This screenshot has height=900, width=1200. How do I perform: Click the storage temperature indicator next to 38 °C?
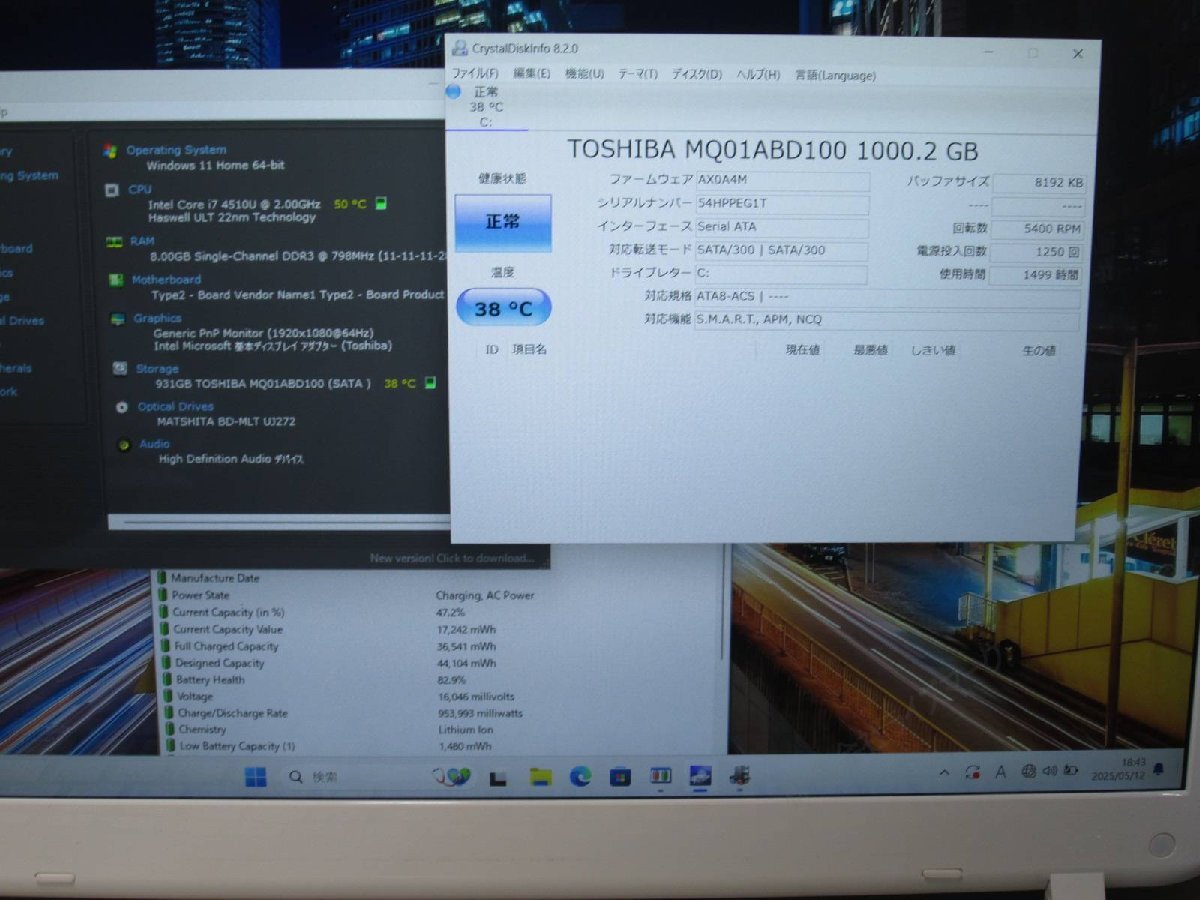pyautogui.click(x=431, y=383)
